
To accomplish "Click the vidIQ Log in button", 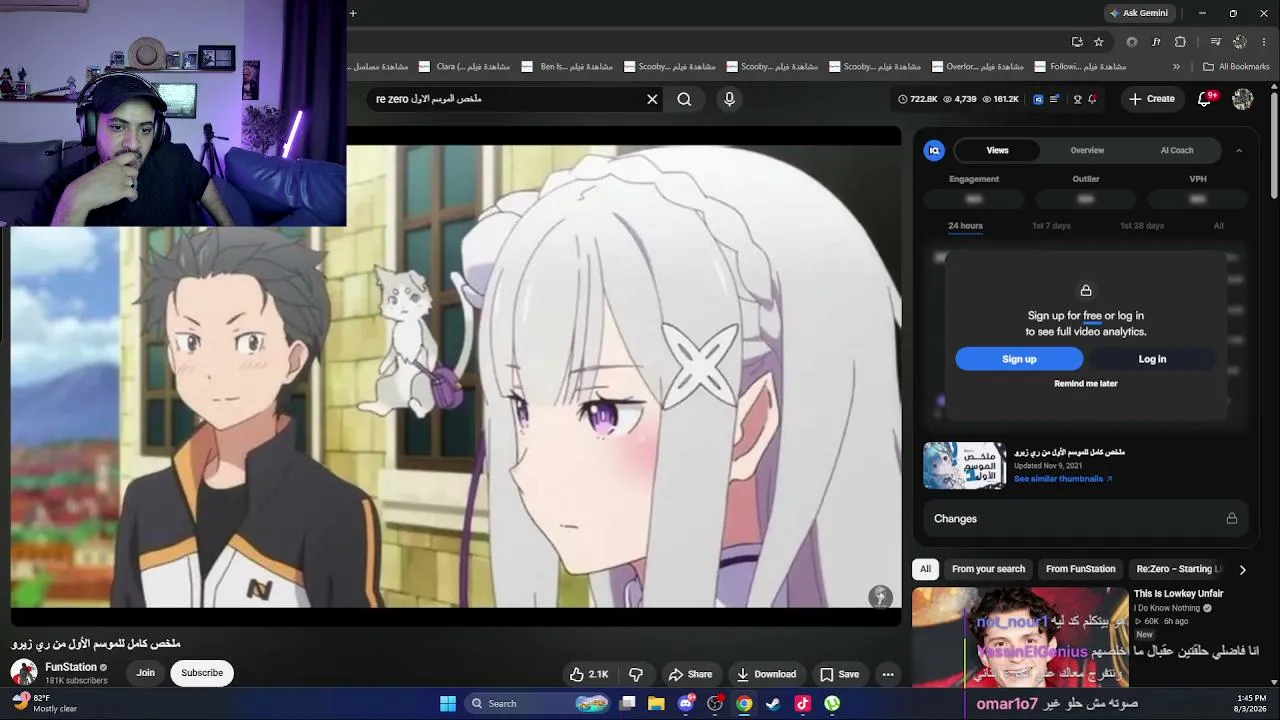I will point(1152,359).
